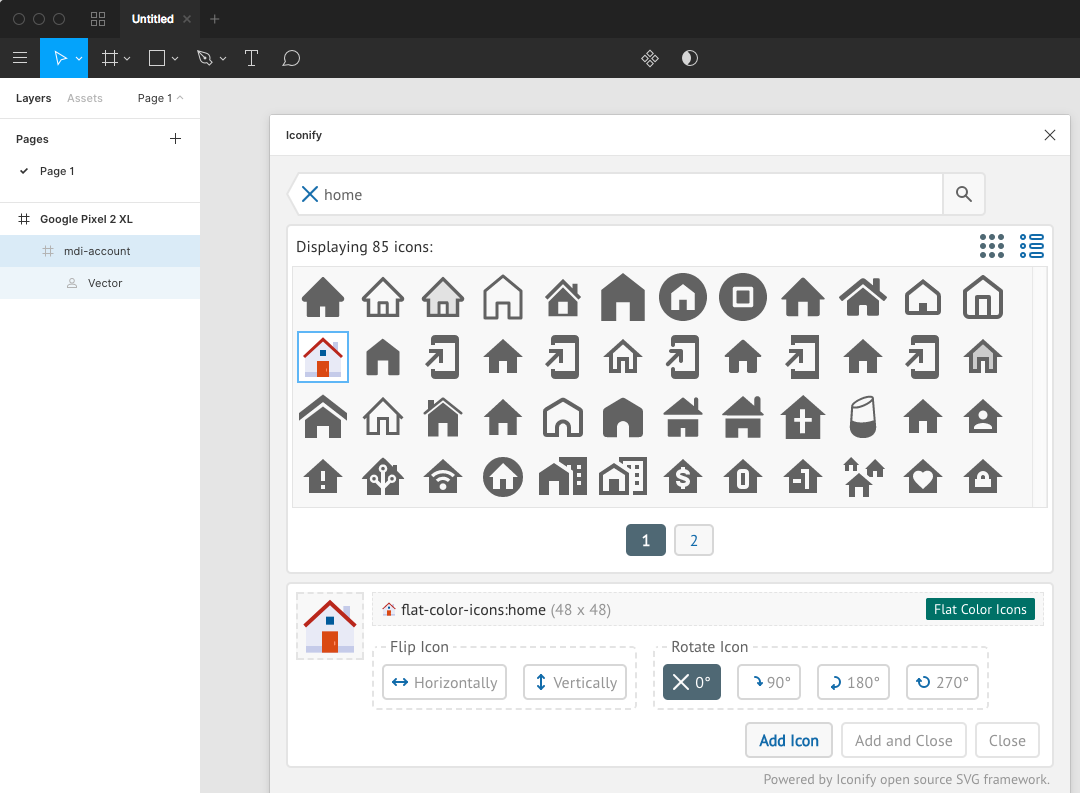This screenshot has height=793, width=1080.
Task: Click the large home icon preview
Action: click(330, 626)
